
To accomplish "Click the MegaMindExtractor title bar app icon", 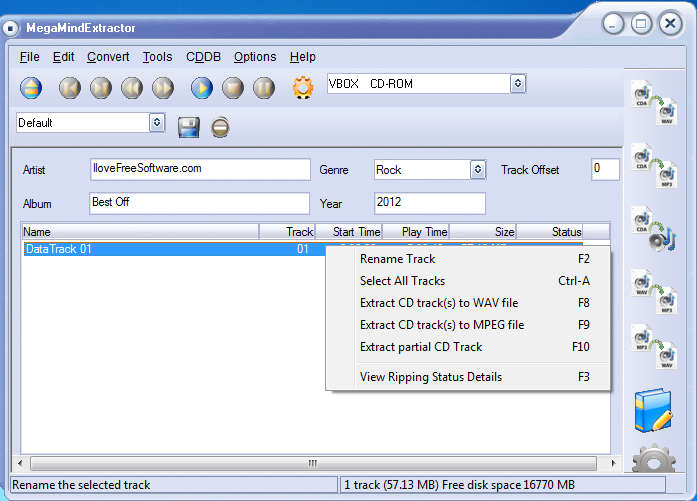I will (x=11, y=28).
